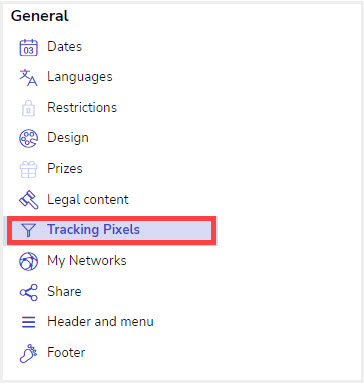364x383 pixels.
Task: Select Prizes in the General menu
Action: [x=65, y=169]
